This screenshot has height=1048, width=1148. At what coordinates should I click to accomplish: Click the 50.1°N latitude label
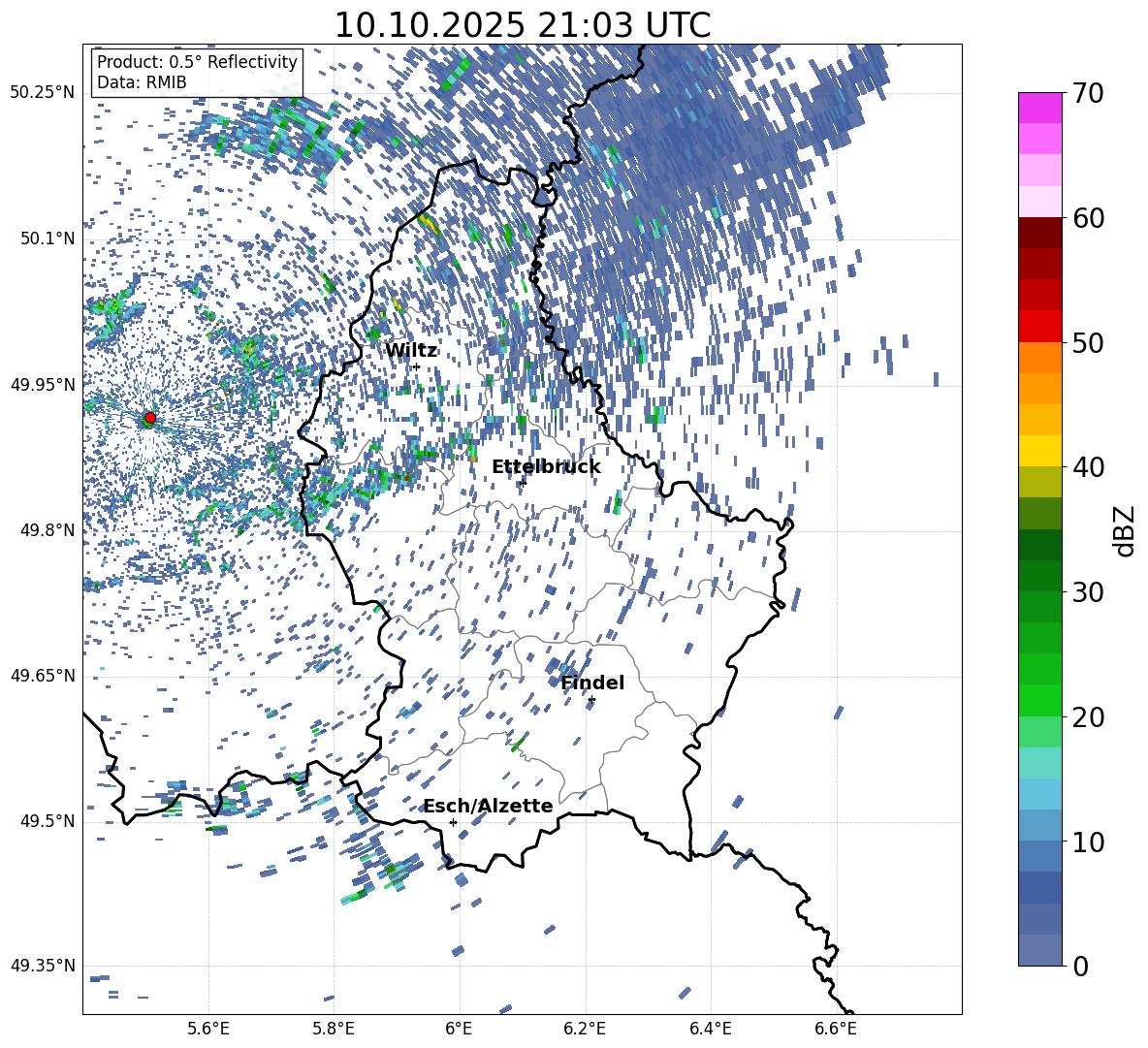tap(48, 238)
